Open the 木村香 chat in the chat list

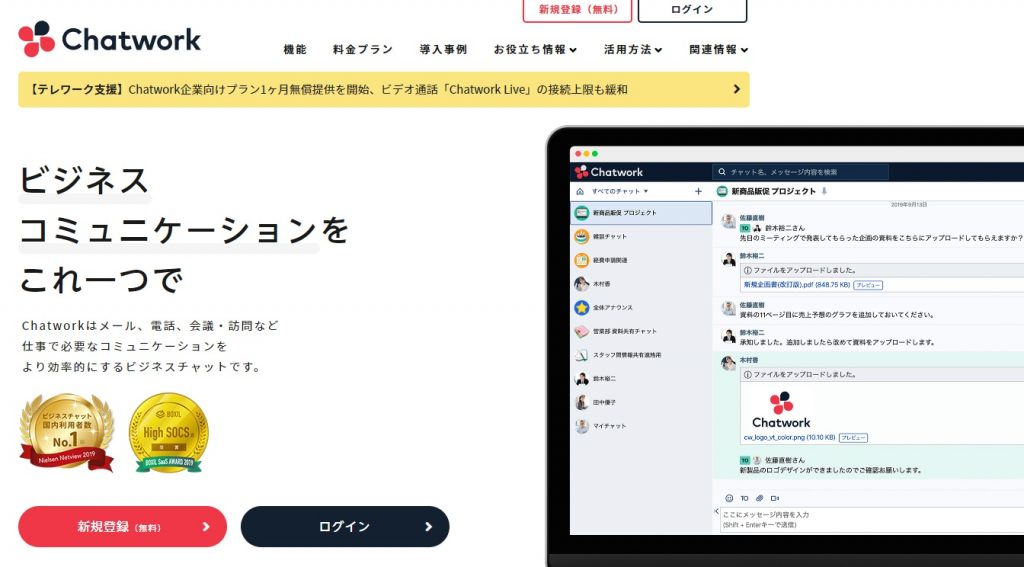[641, 284]
